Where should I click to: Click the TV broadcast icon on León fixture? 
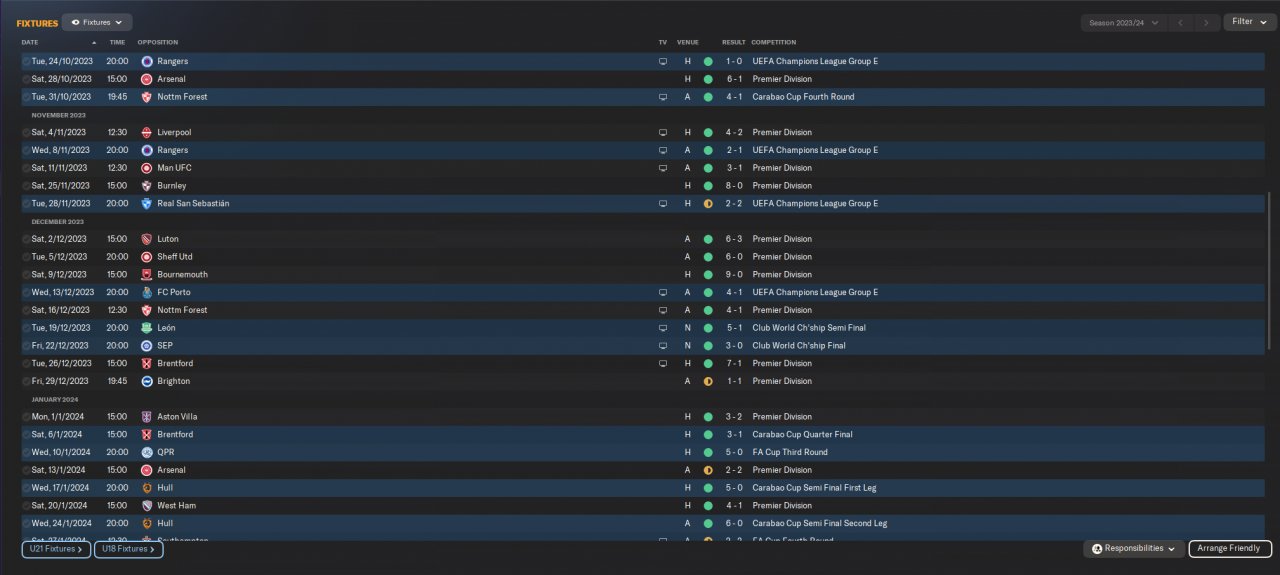(x=662, y=328)
